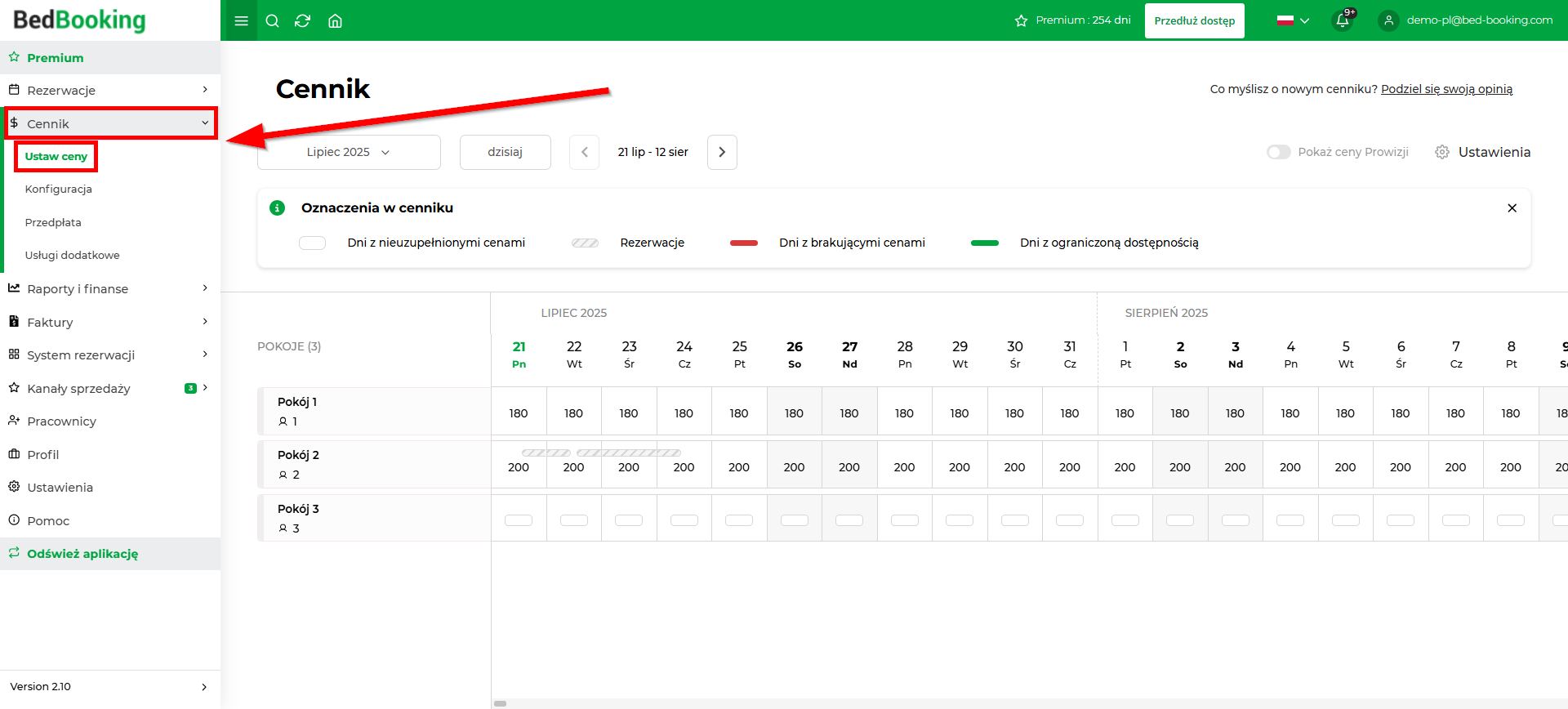Screen dimensions: 1568x709
Task: Click demo-pl@bed-booking.com account email
Action: (x=1480, y=20)
